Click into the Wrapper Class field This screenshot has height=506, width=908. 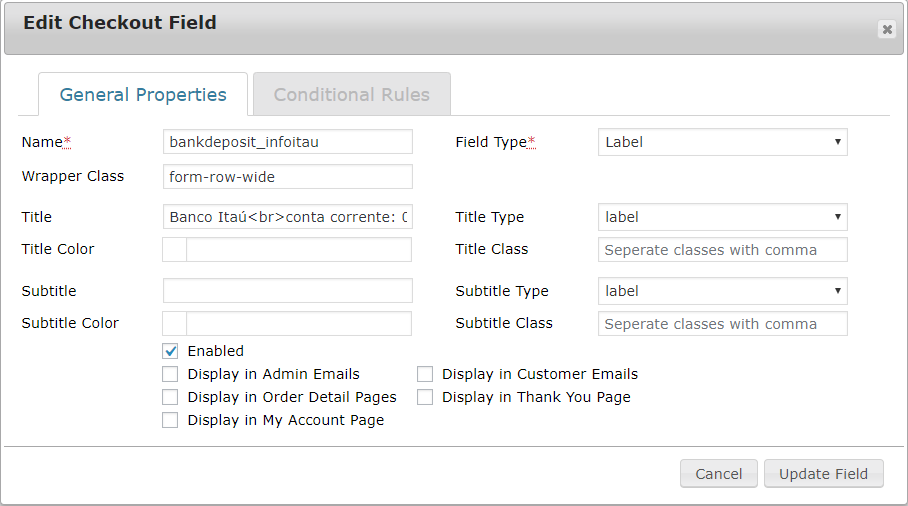coord(287,177)
